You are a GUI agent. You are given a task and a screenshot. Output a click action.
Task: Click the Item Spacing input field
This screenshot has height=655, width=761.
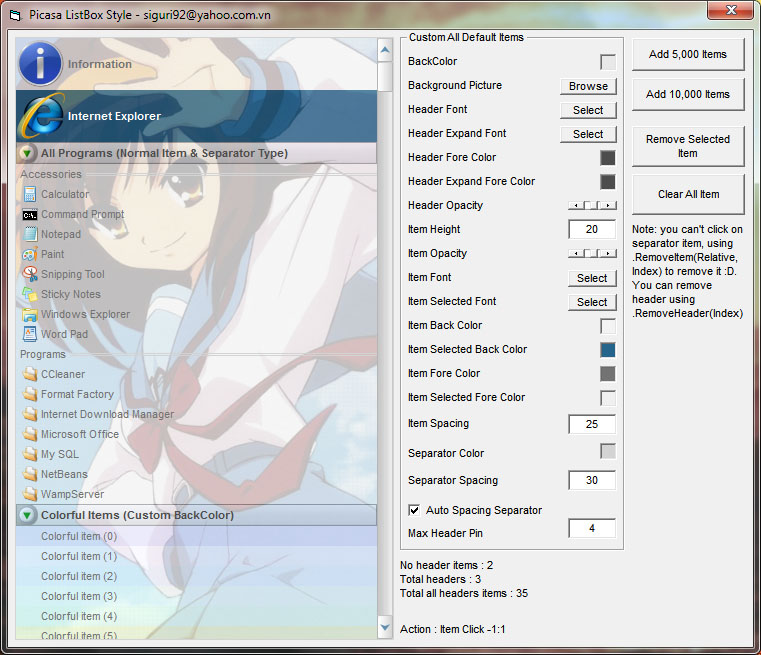click(x=591, y=424)
